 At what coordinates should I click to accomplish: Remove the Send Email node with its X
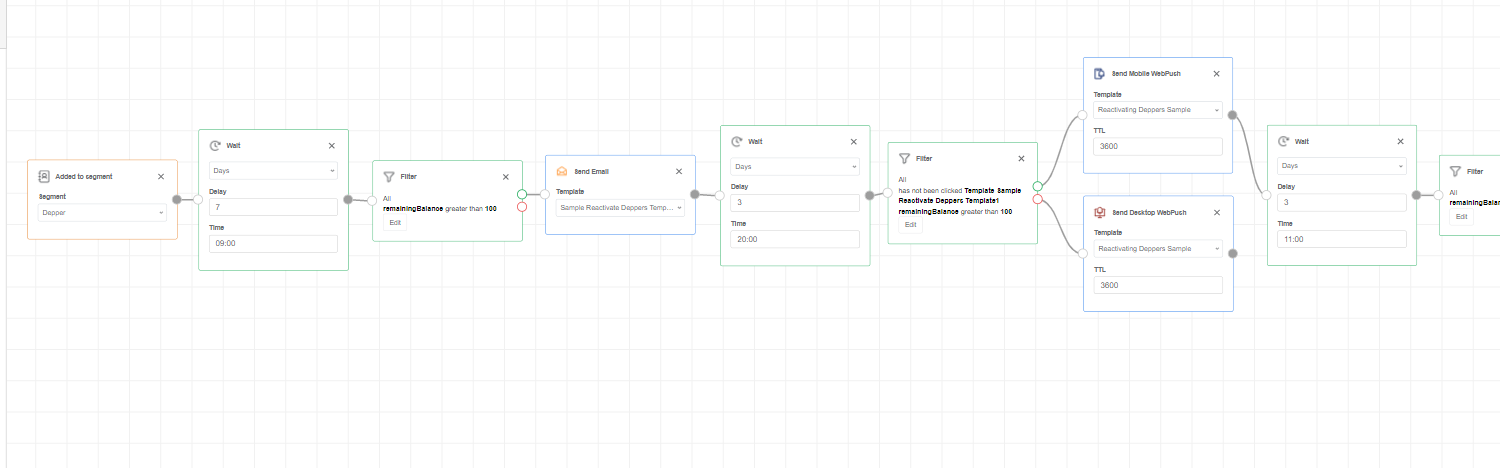pyautogui.click(x=679, y=171)
